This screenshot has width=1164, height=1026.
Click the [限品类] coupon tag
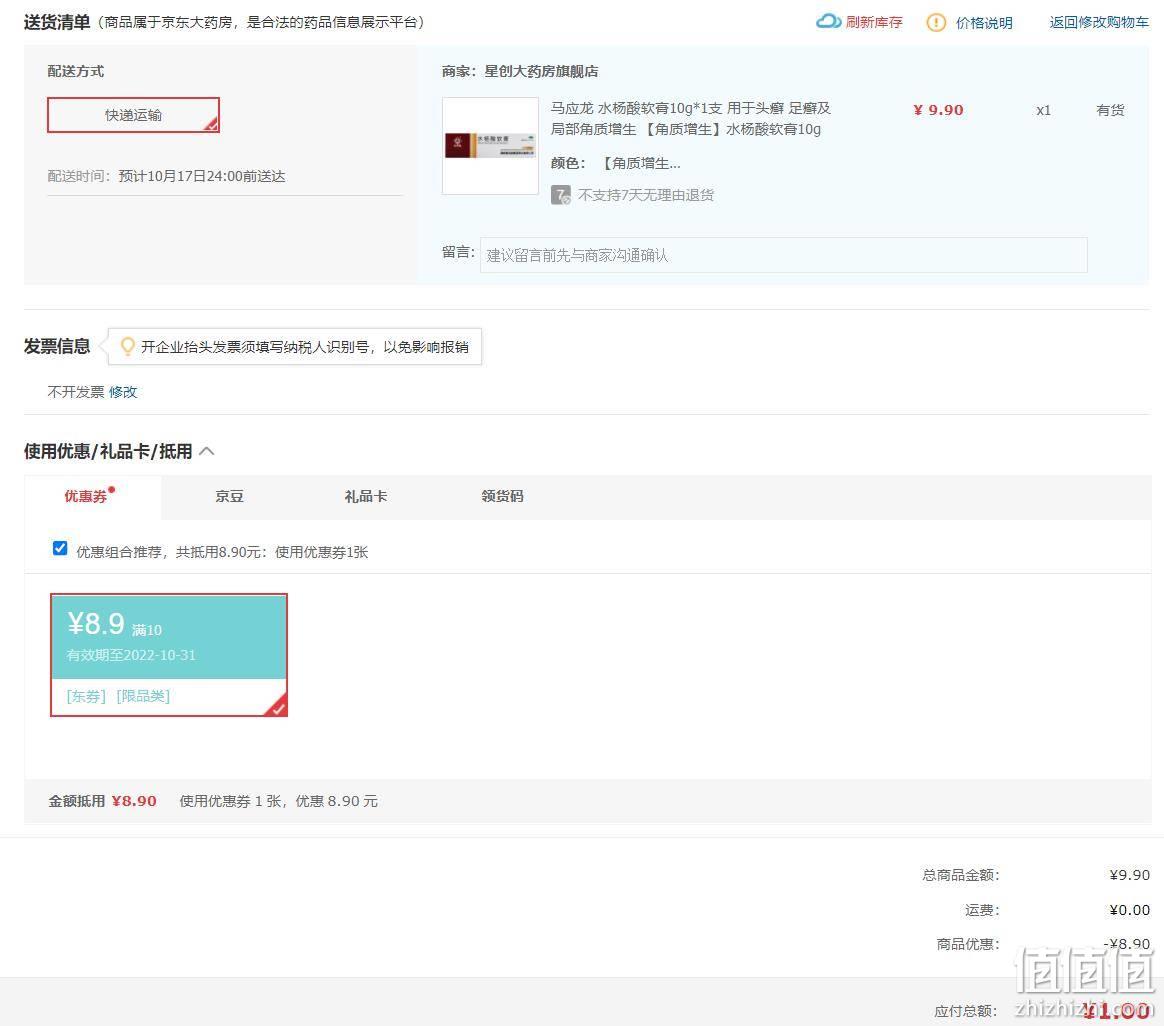143,696
